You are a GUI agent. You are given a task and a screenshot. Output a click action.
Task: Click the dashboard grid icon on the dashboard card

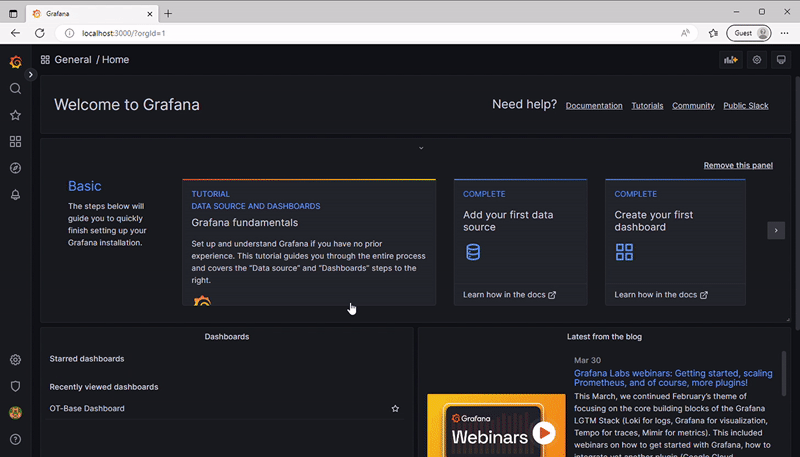tap(624, 252)
